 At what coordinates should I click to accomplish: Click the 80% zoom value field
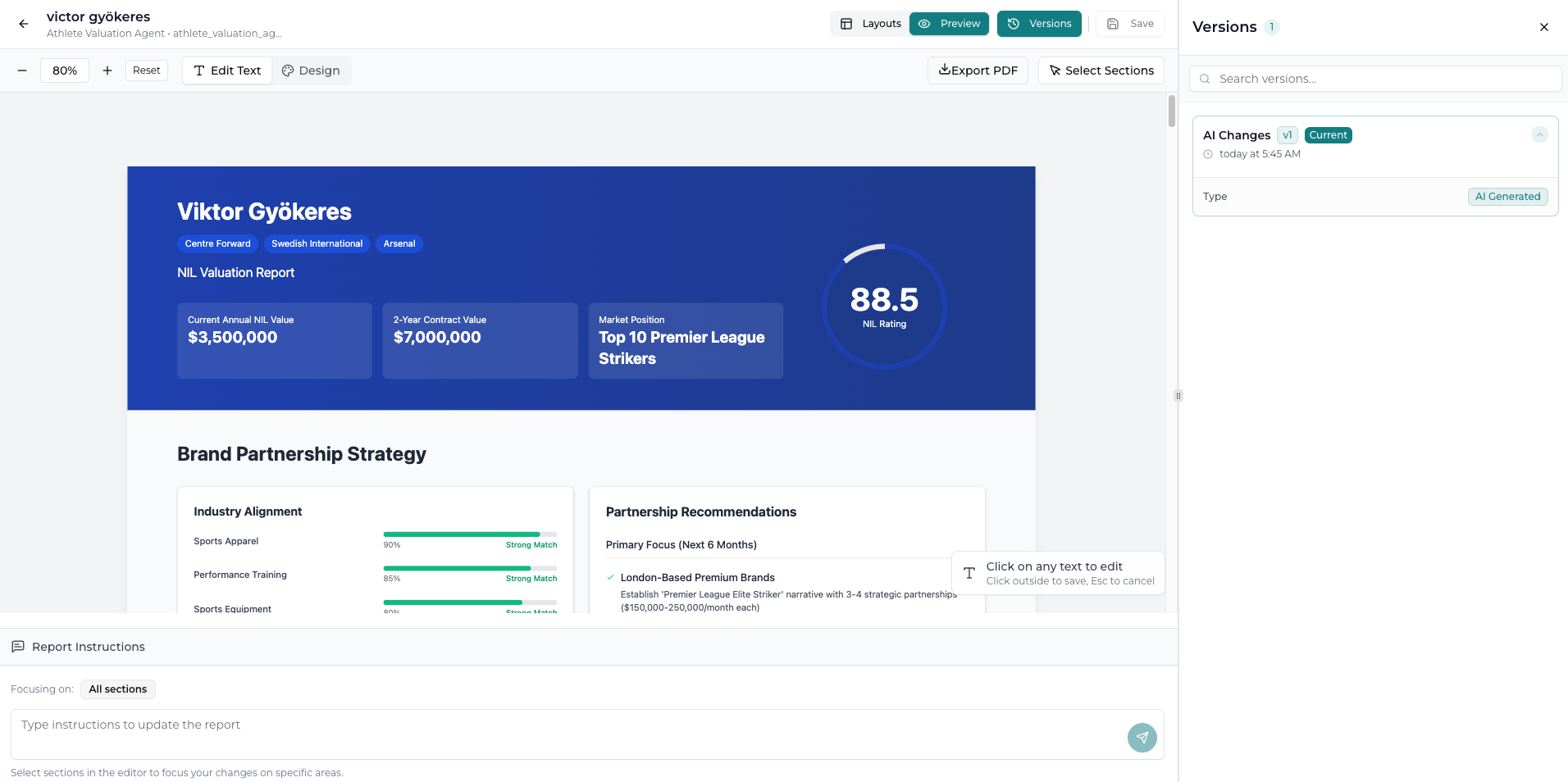(65, 70)
